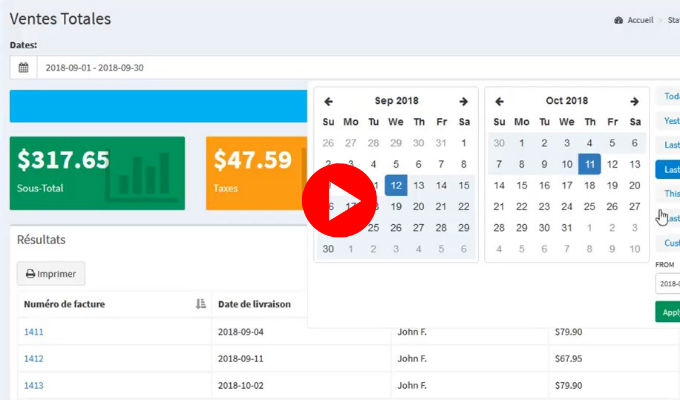
Task: Select September 15 in the Sep 2018 calendar
Action: tap(464, 185)
